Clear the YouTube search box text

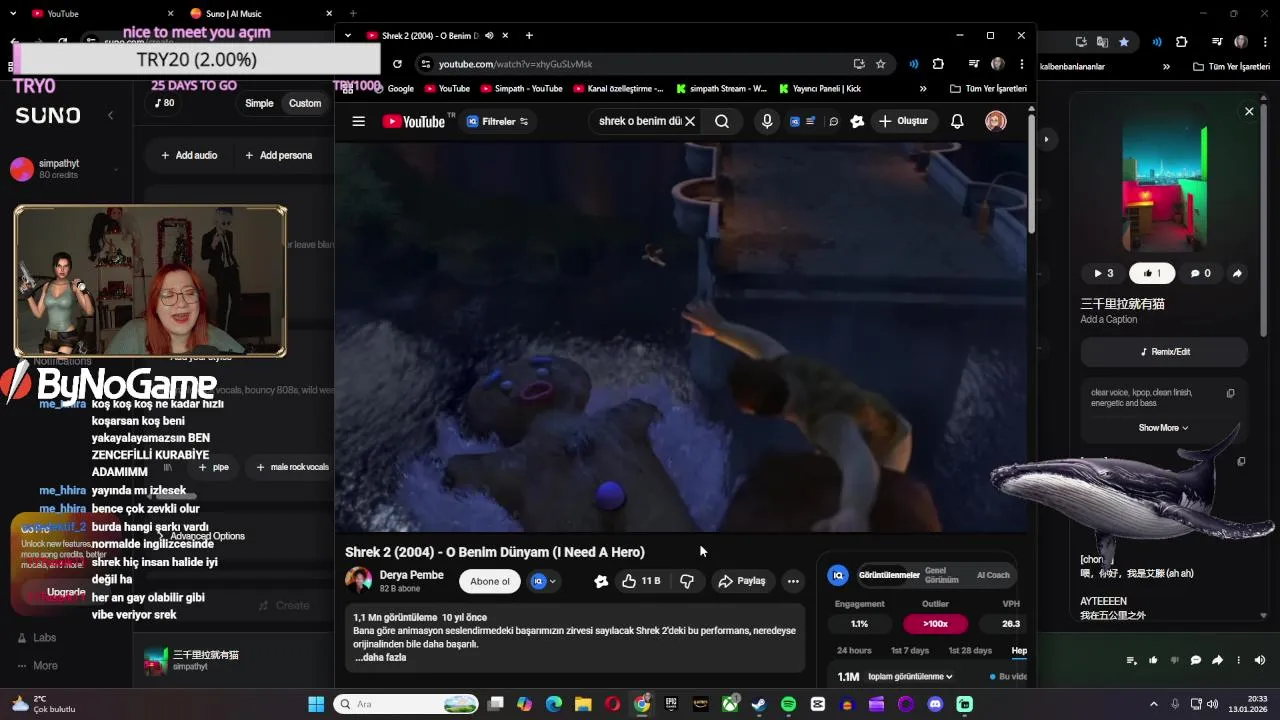pyautogui.click(x=689, y=121)
